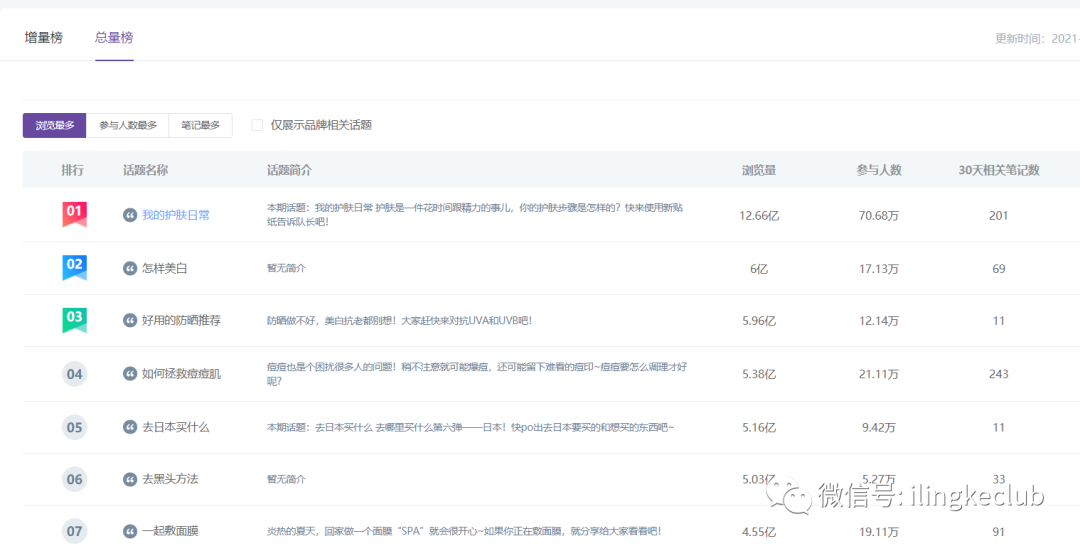Viewport: 1080px width, 546px height.
Task: Switch to the 增量榜 tab
Action: [43, 38]
